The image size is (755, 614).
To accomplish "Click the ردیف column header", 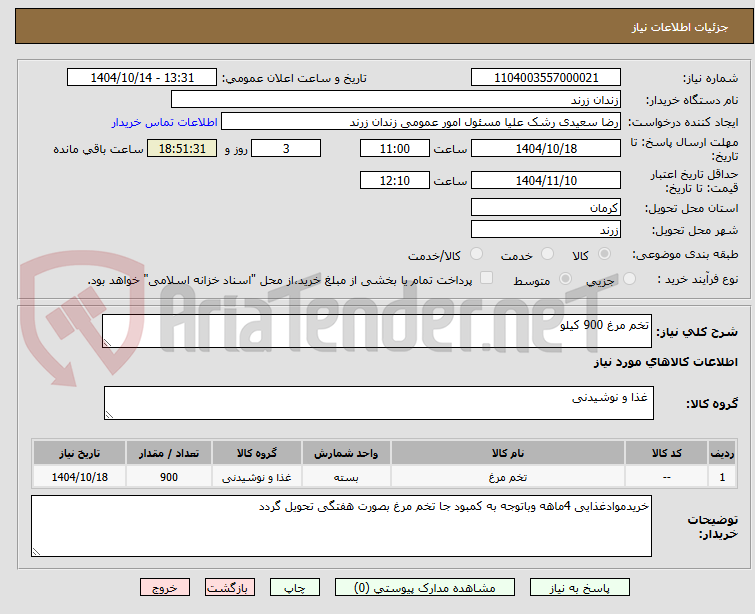I will click(722, 453).
